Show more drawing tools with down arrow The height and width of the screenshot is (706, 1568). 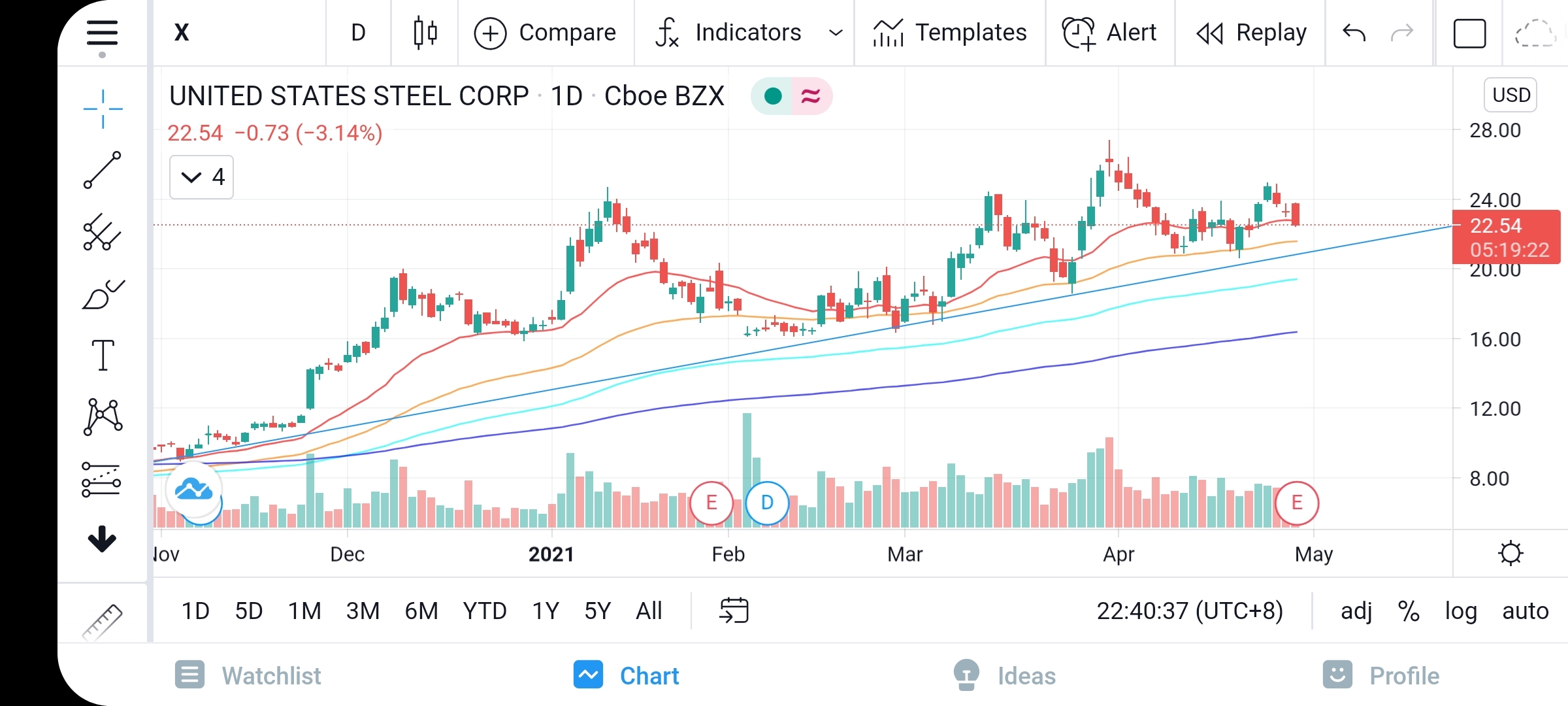pos(102,539)
